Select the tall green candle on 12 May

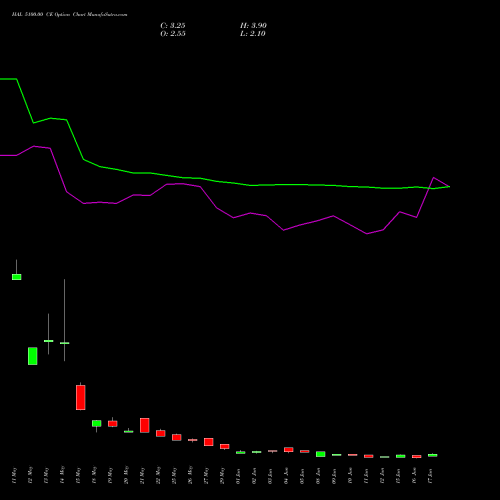point(33,356)
